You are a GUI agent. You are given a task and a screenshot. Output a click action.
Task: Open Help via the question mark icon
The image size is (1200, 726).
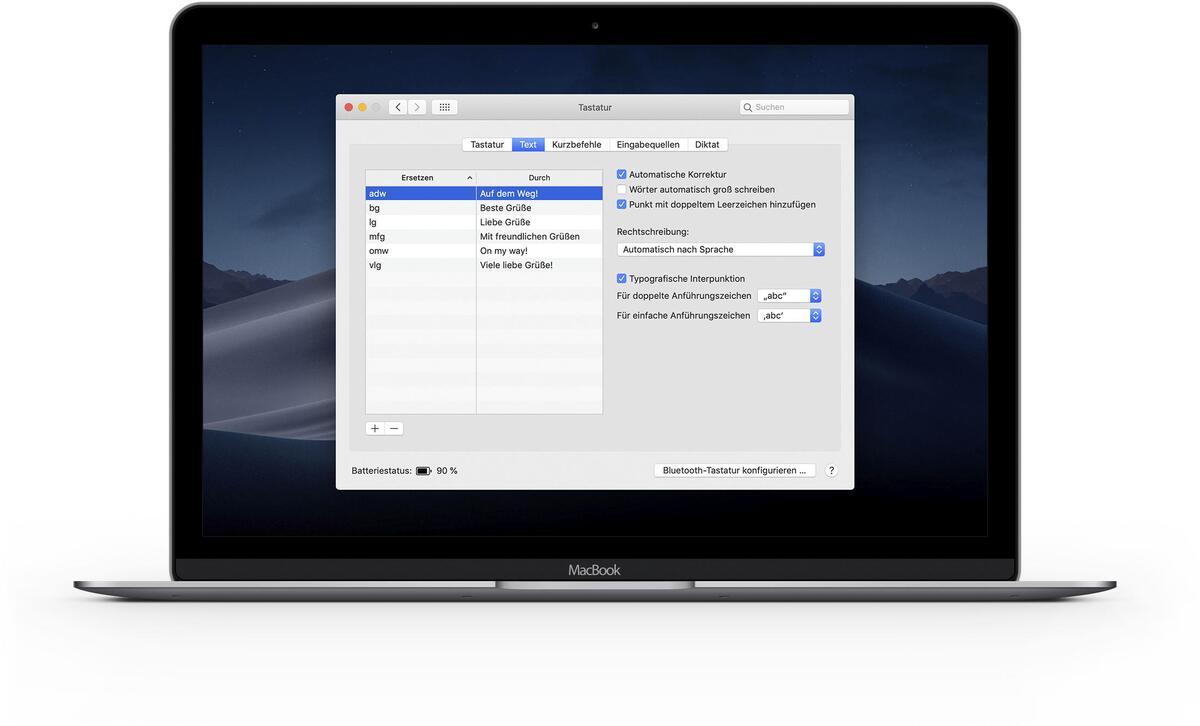click(830, 469)
